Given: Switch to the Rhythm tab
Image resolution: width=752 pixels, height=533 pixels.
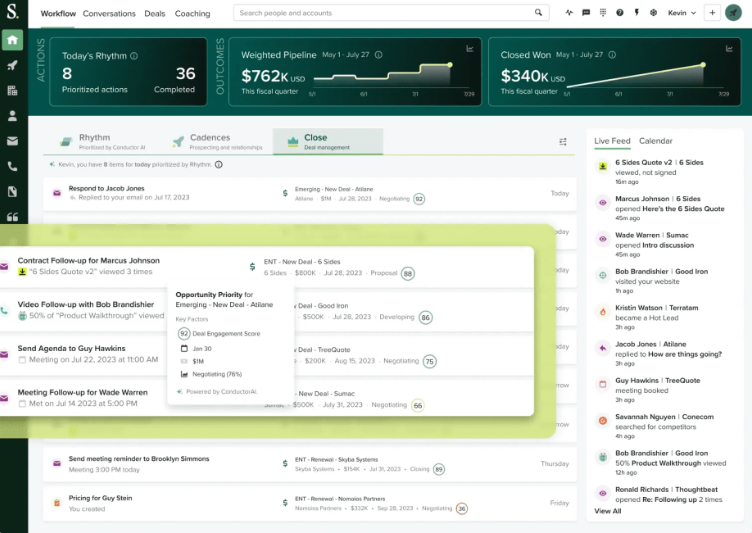Looking at the screenshot, I should [103, 142].
